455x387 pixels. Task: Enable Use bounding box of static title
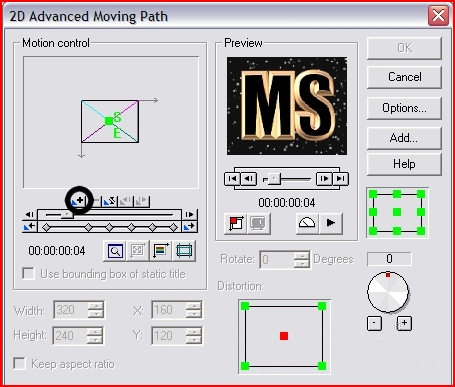[x=28, y=274]
